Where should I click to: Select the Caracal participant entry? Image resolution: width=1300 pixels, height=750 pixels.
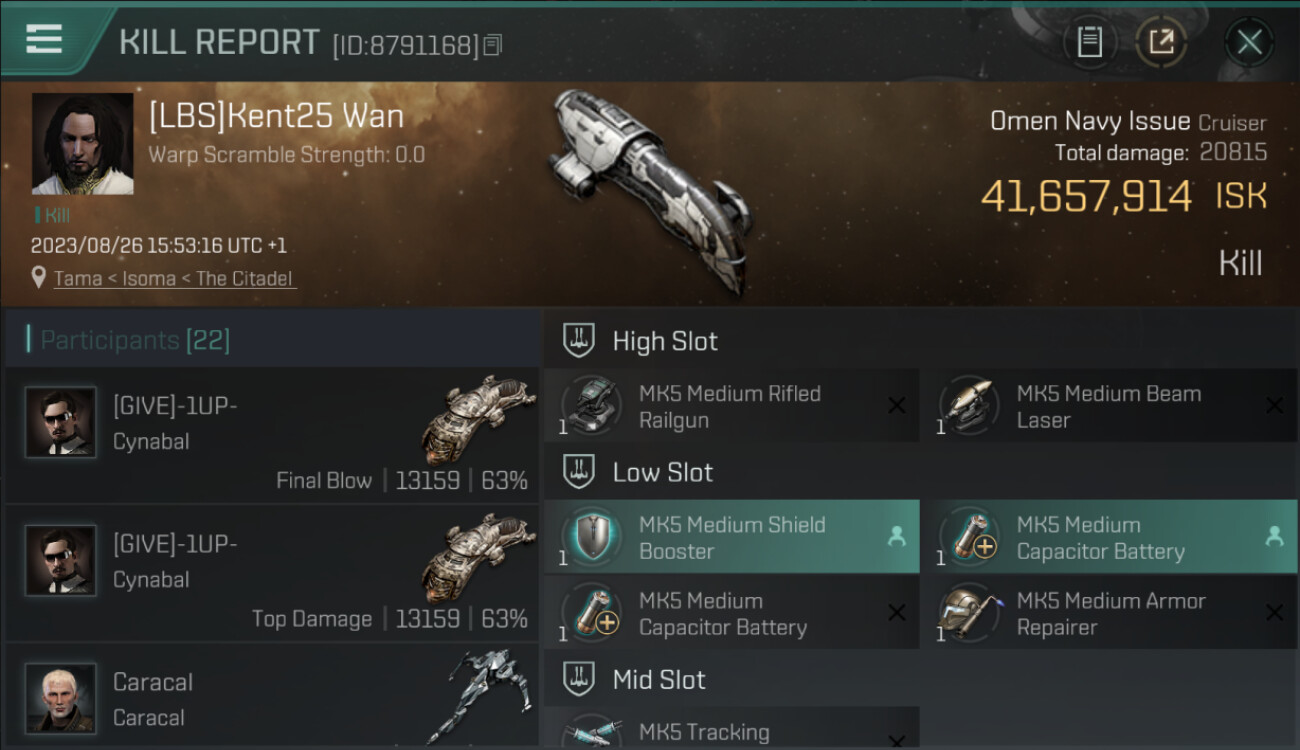(x=271, y=697)
